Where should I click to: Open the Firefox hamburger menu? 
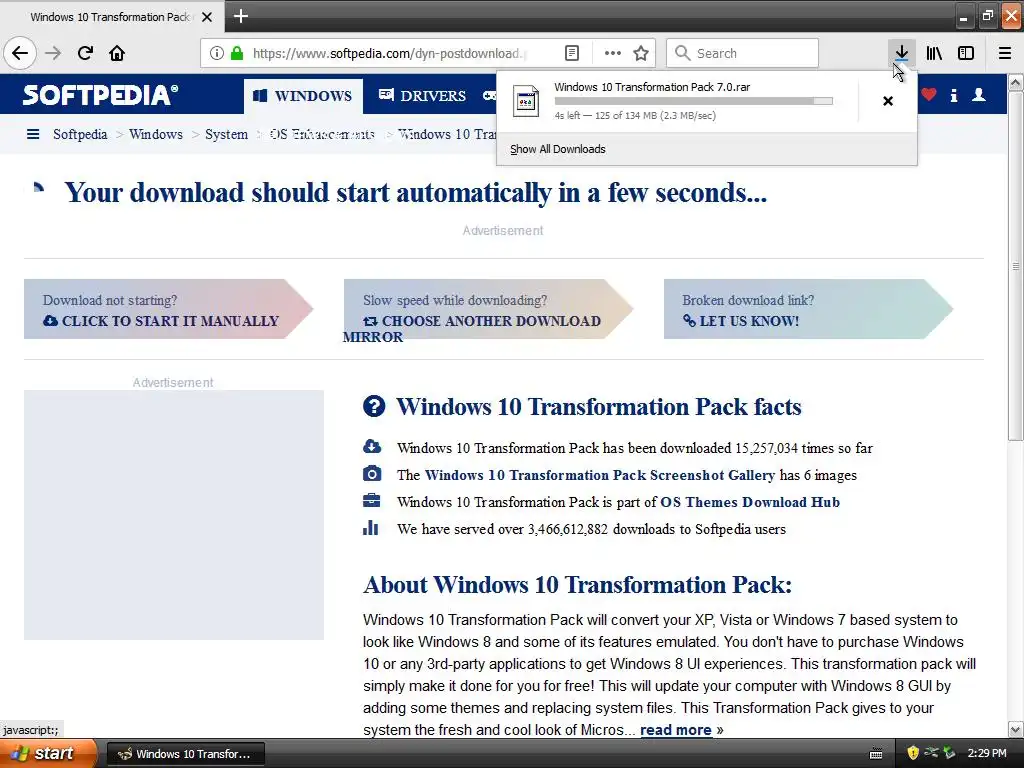1005,53
